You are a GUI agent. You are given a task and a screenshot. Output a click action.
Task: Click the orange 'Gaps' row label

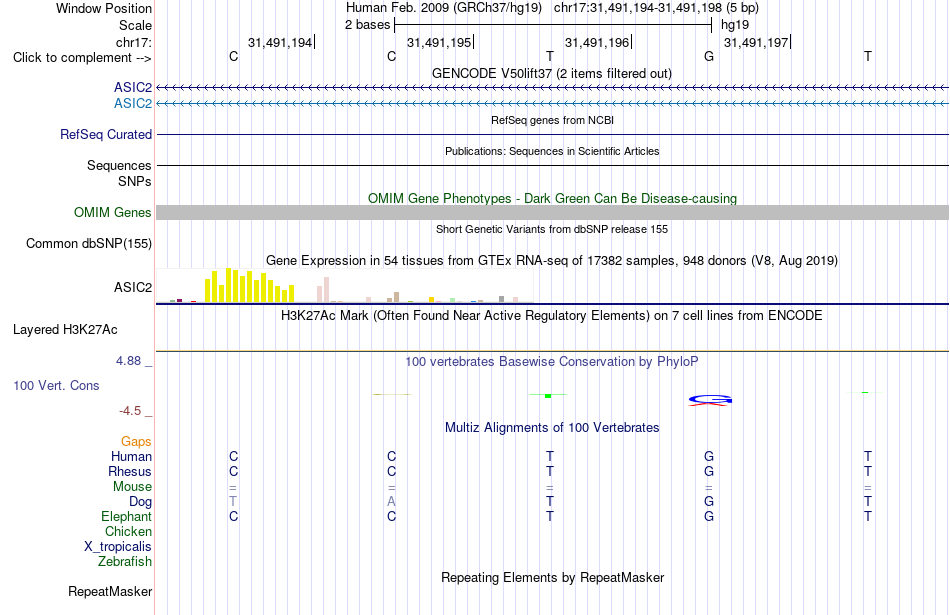coord(136,442)
